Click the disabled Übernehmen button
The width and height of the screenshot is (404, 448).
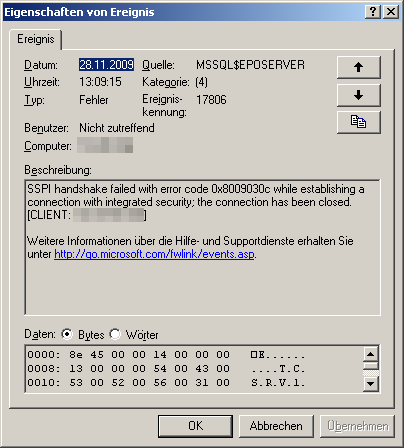pos(357,426)
